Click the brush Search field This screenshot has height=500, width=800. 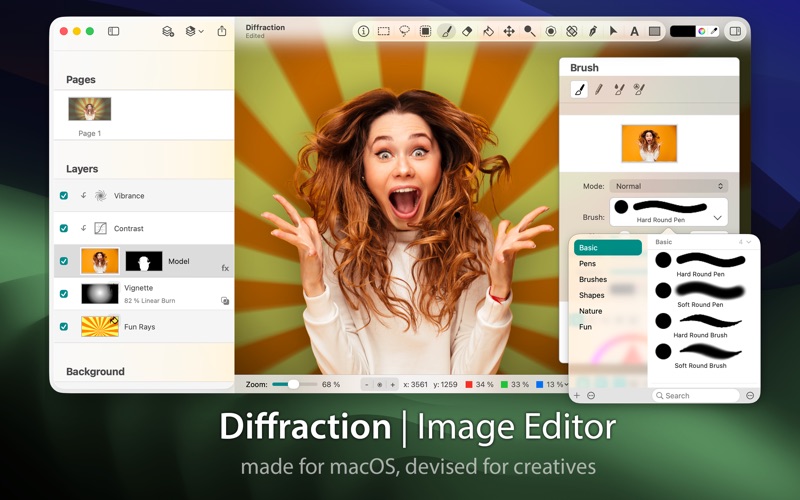696,395
